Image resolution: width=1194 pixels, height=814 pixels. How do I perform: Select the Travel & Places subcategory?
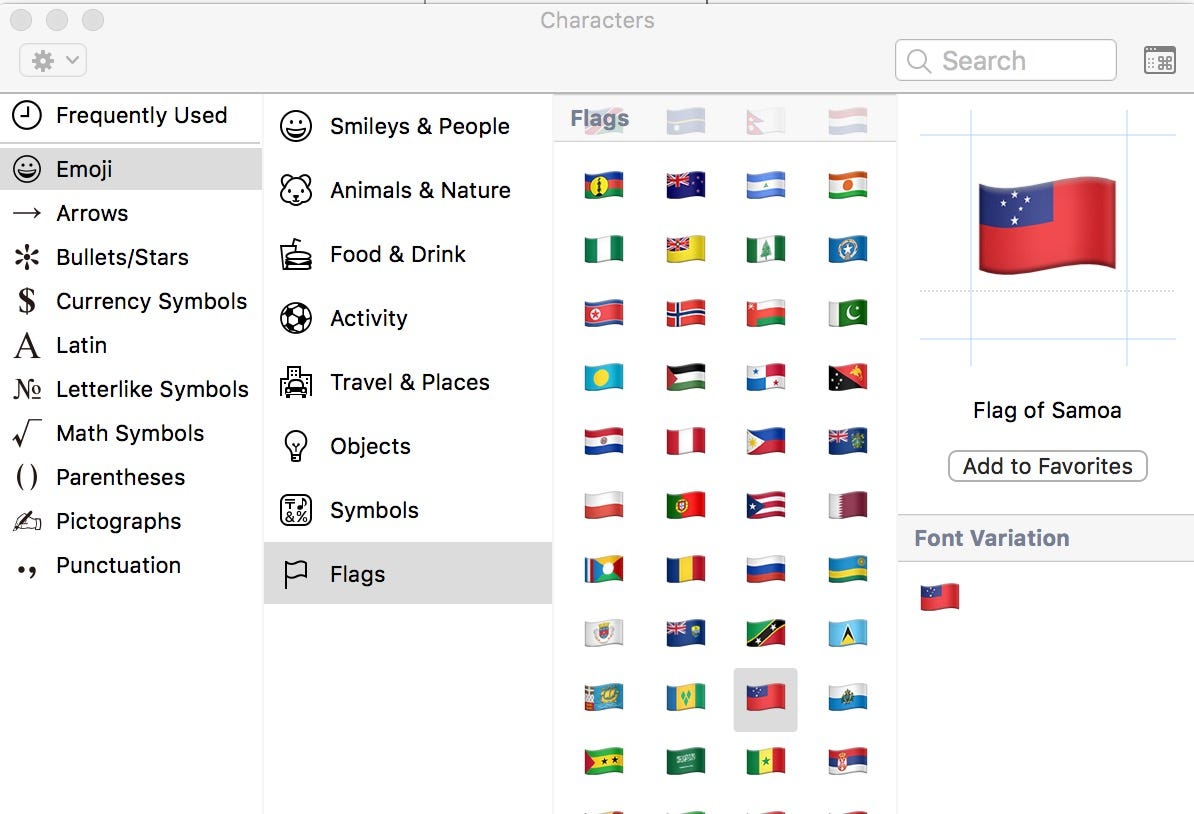[x=407, y=382]
